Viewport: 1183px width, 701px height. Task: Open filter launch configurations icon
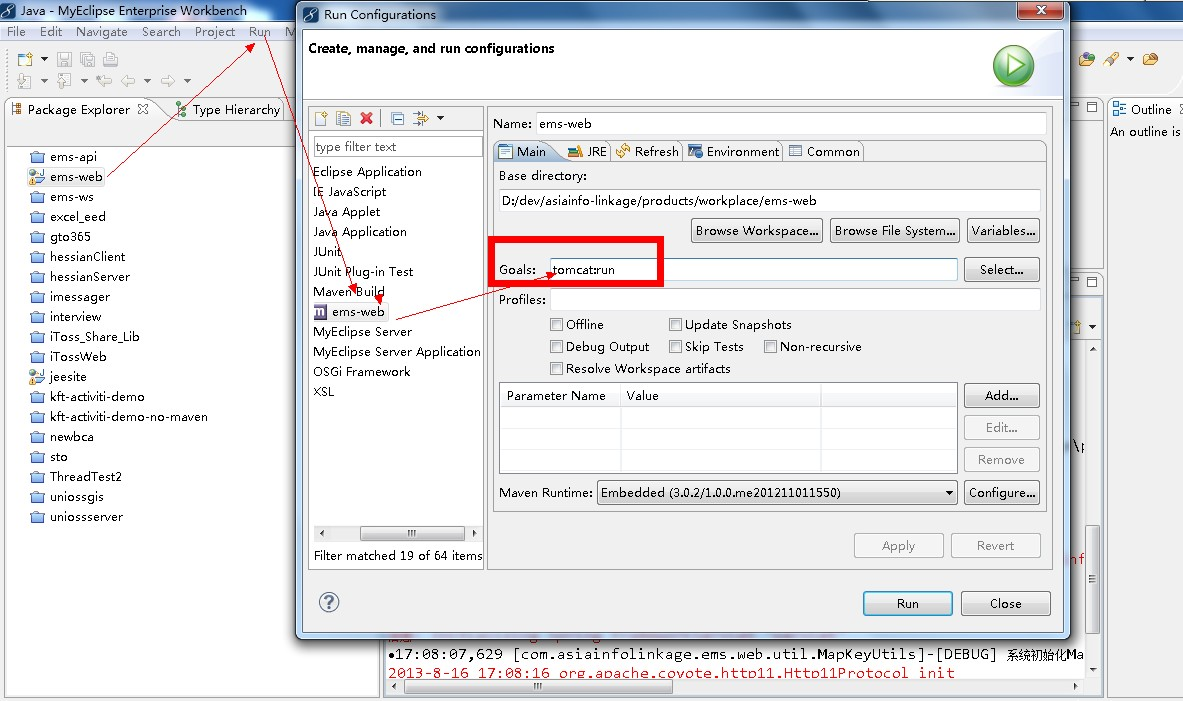coord(420,118)
